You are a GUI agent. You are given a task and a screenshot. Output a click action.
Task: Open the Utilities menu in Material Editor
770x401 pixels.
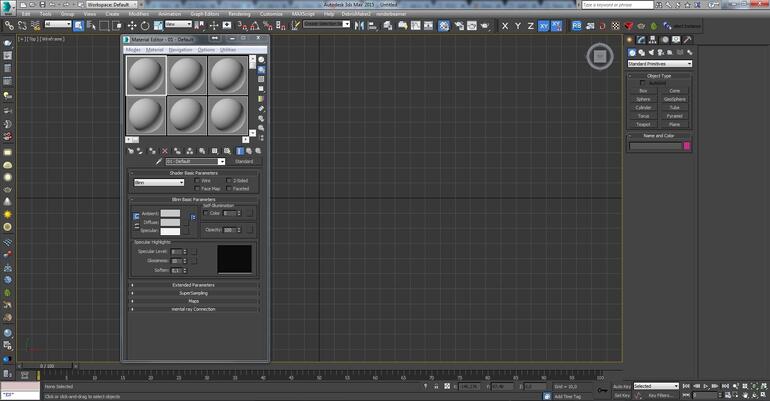pos(228,50)
